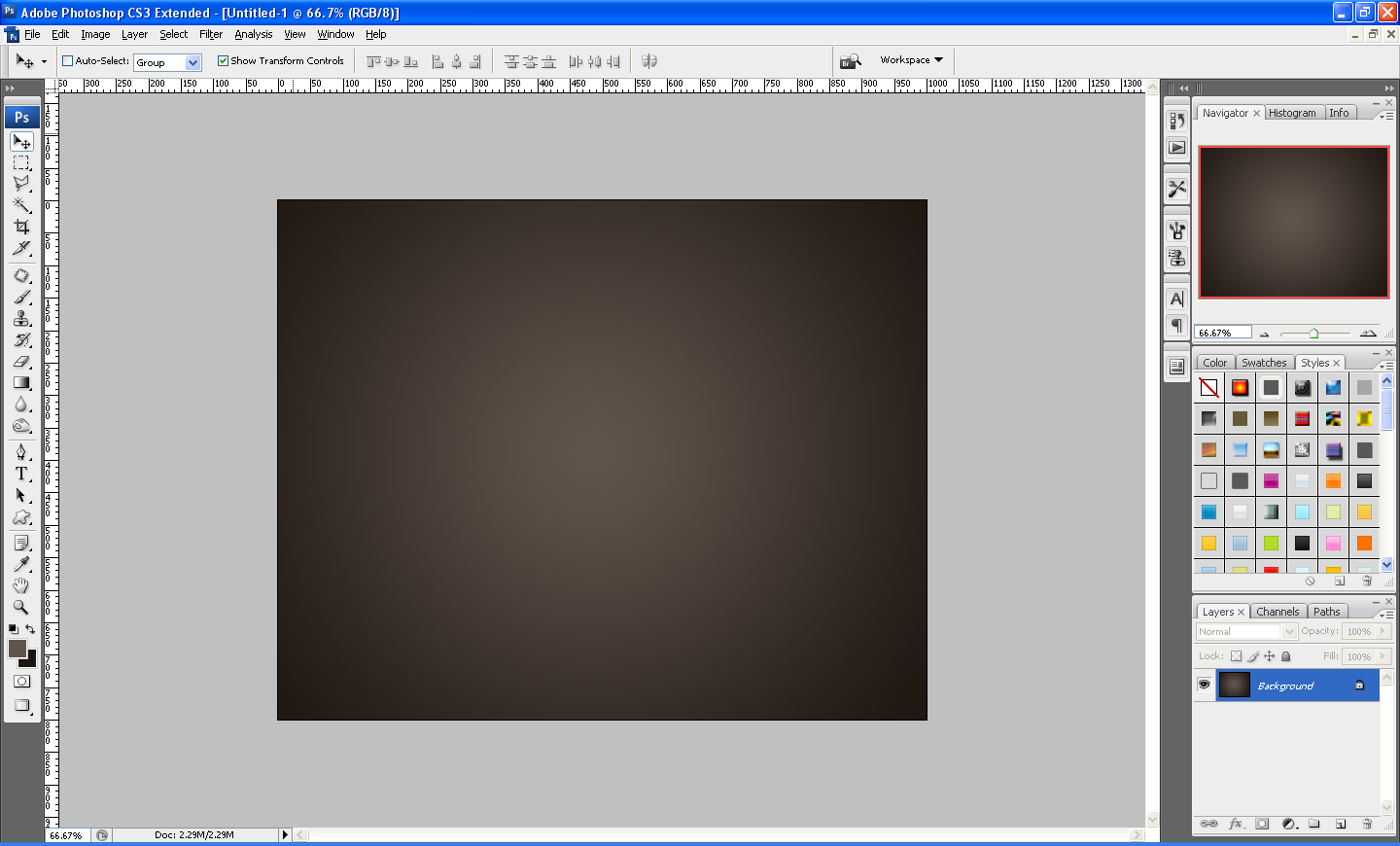
Task: Open the tool preset picker arrow
Action: coord(44,61)
